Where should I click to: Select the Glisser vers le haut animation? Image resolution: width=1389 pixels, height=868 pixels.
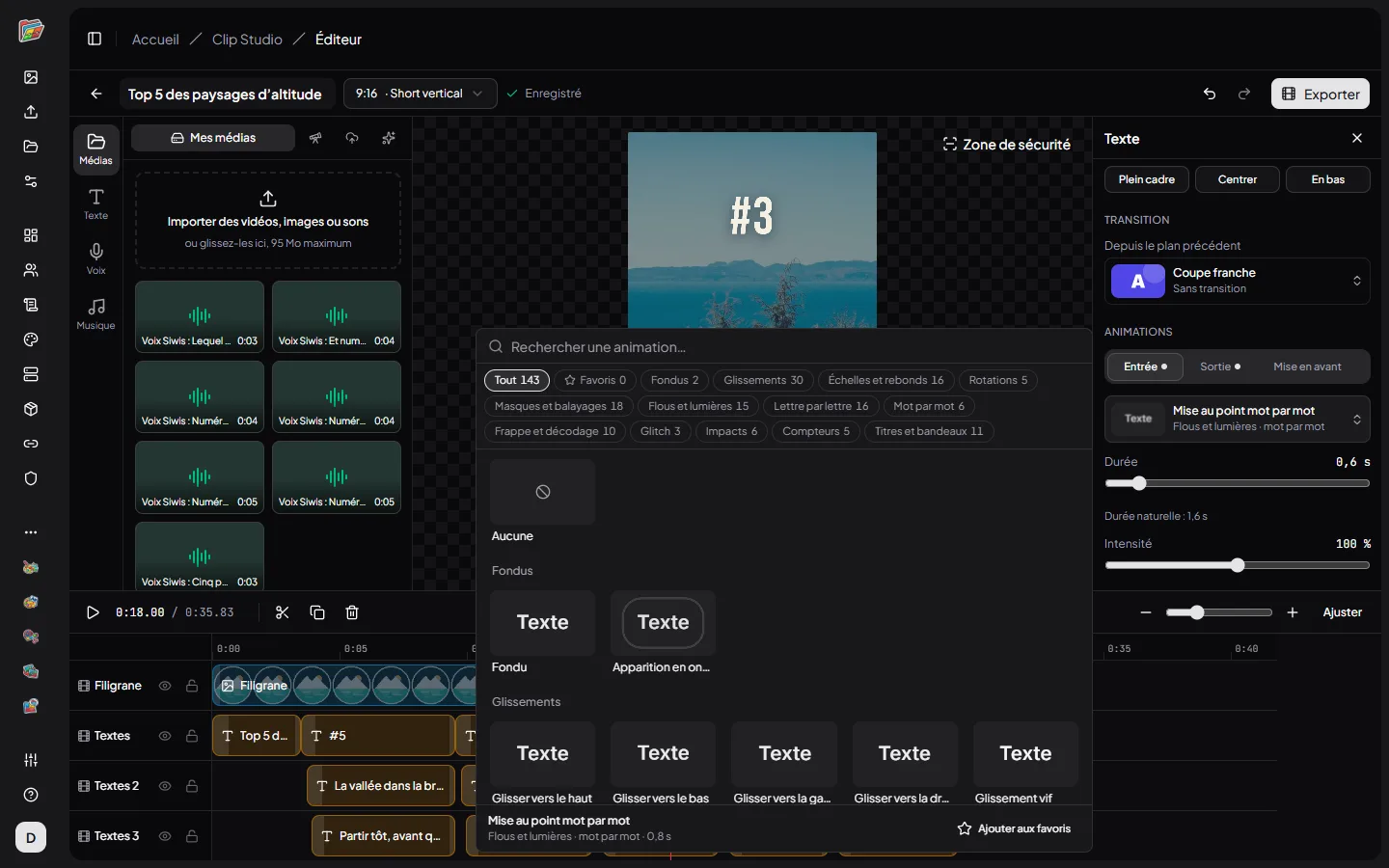(542, 764)
